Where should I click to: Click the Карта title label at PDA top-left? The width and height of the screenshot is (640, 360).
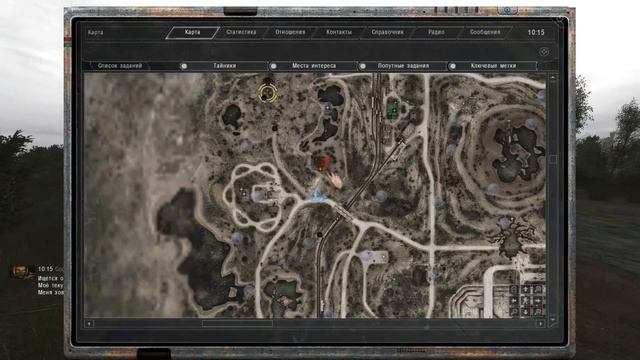click(x=96, y=32)
